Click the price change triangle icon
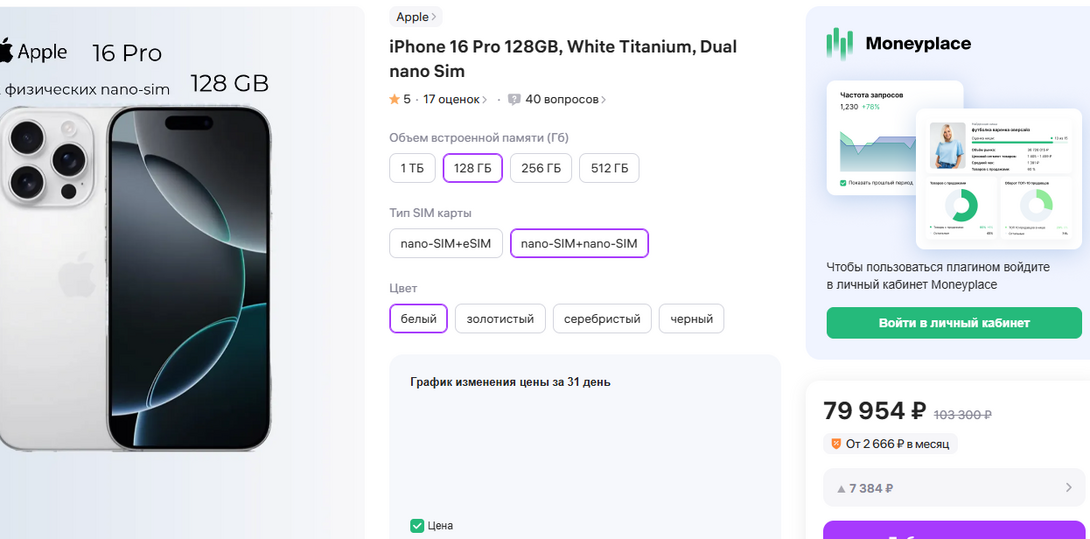 point(840,489)
